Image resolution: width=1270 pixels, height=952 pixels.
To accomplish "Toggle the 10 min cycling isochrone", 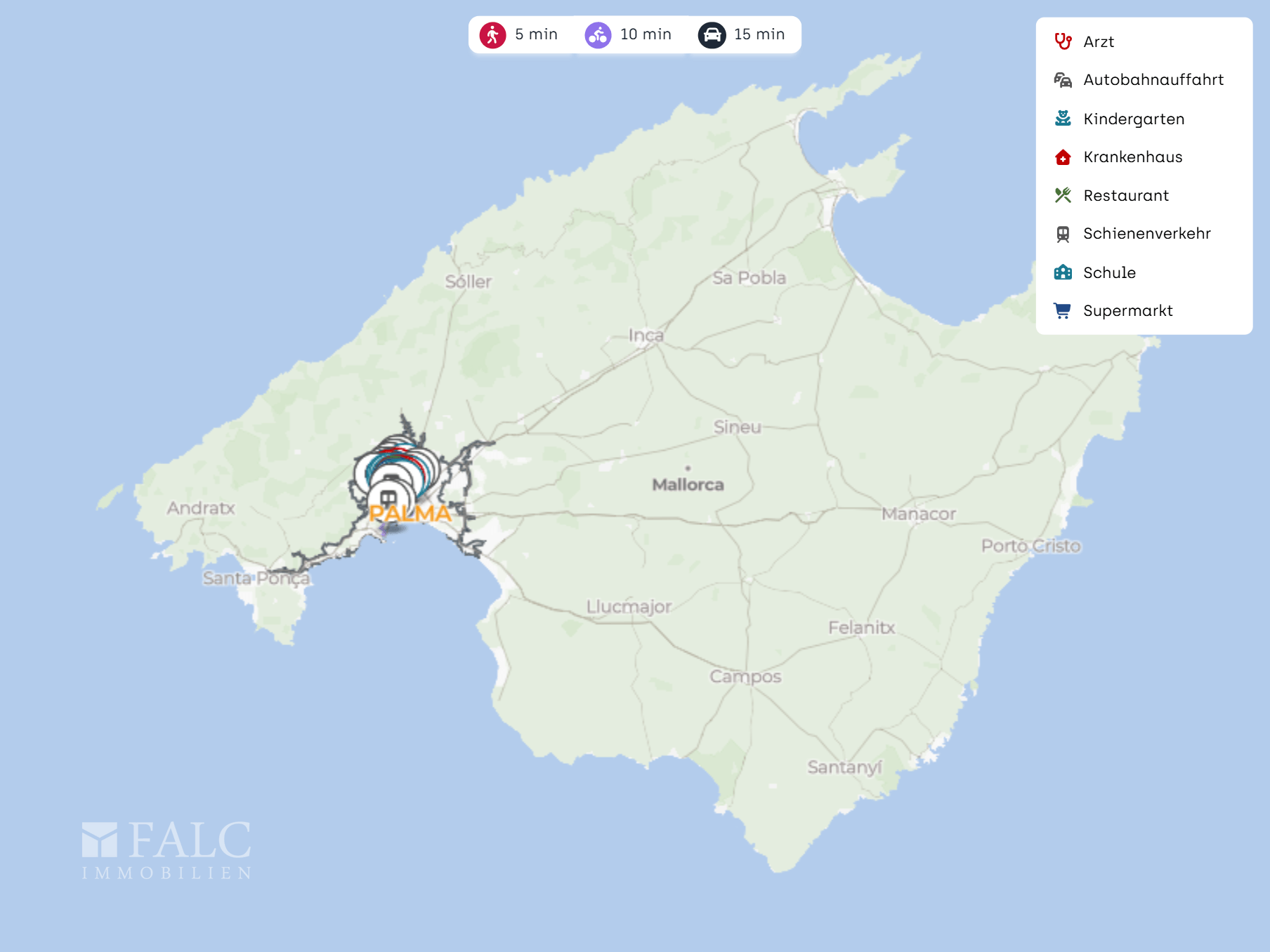I will (629, 34).
